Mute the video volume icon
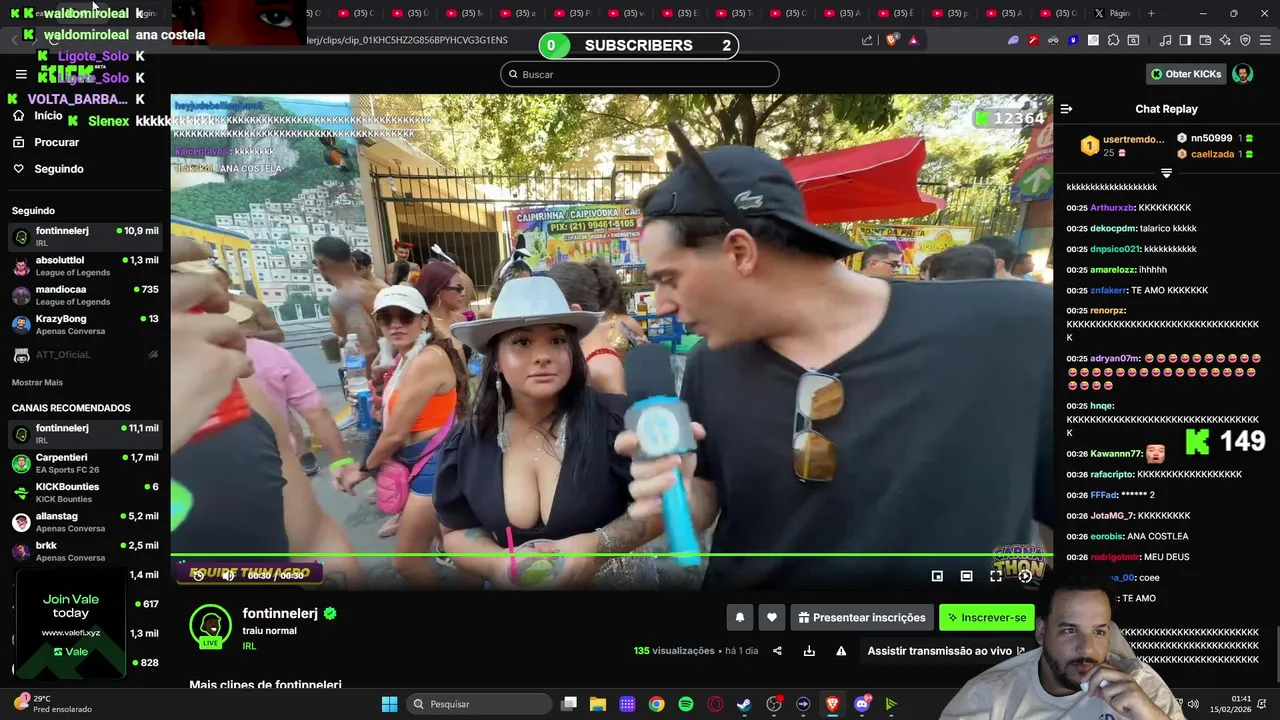This screenshot has height=720, width=1280. [x=228, y=575]
